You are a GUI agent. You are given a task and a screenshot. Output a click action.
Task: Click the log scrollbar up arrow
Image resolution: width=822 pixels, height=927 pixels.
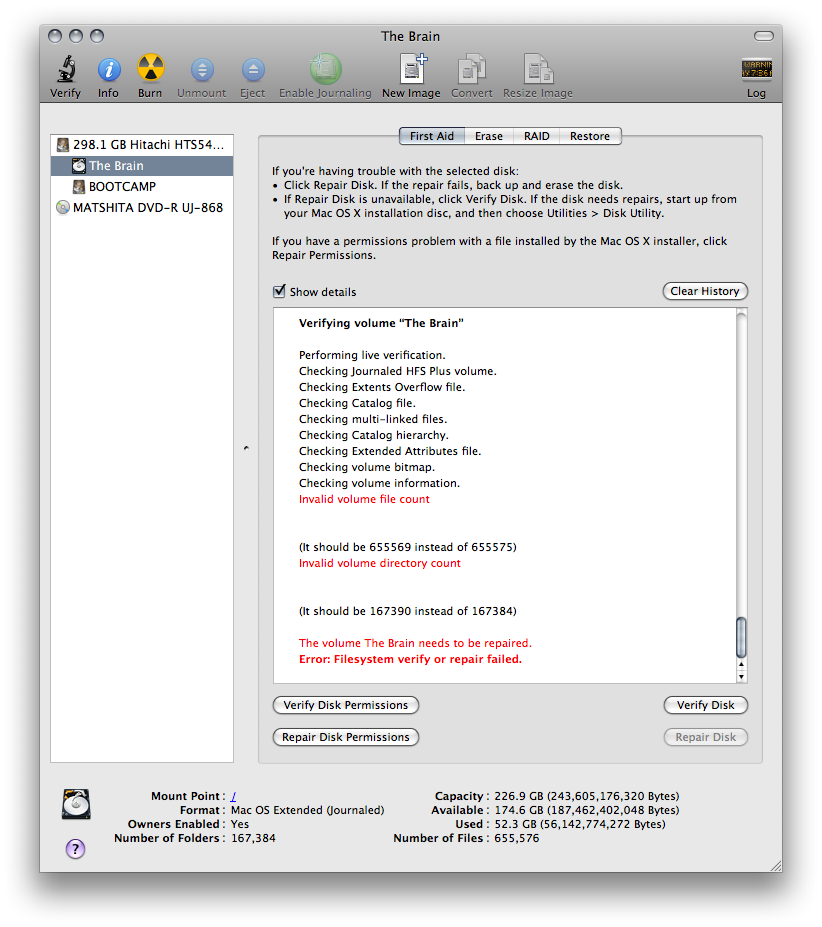(741, 665)
